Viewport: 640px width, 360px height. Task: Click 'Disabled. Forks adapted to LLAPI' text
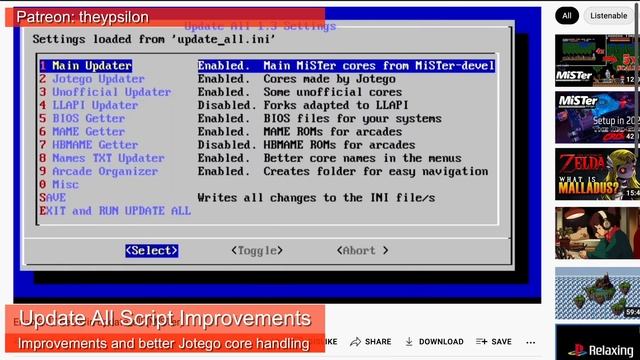pyautogui.click(x=303, y=105)
